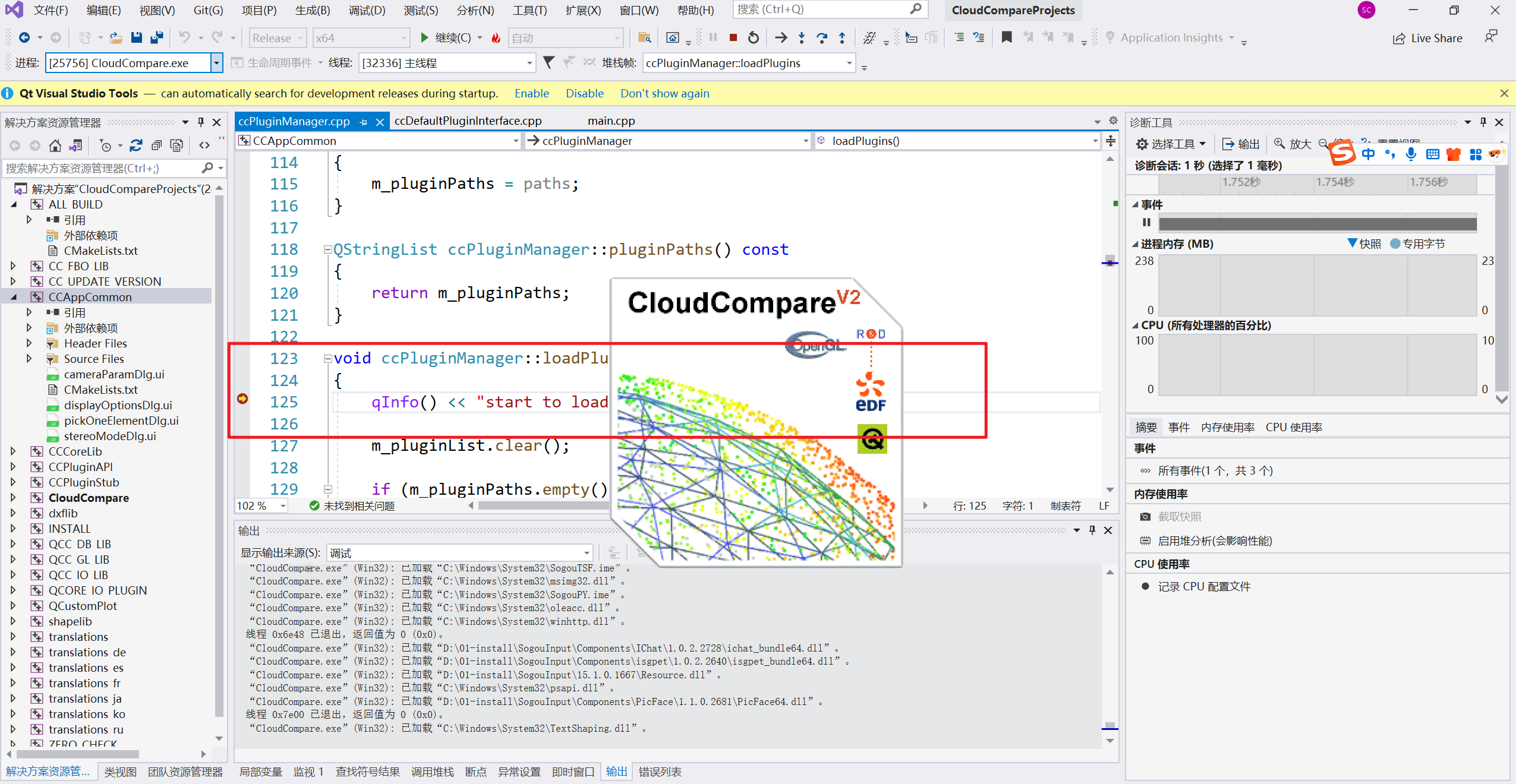Open the Release configuration dropdown

(278, 38)
